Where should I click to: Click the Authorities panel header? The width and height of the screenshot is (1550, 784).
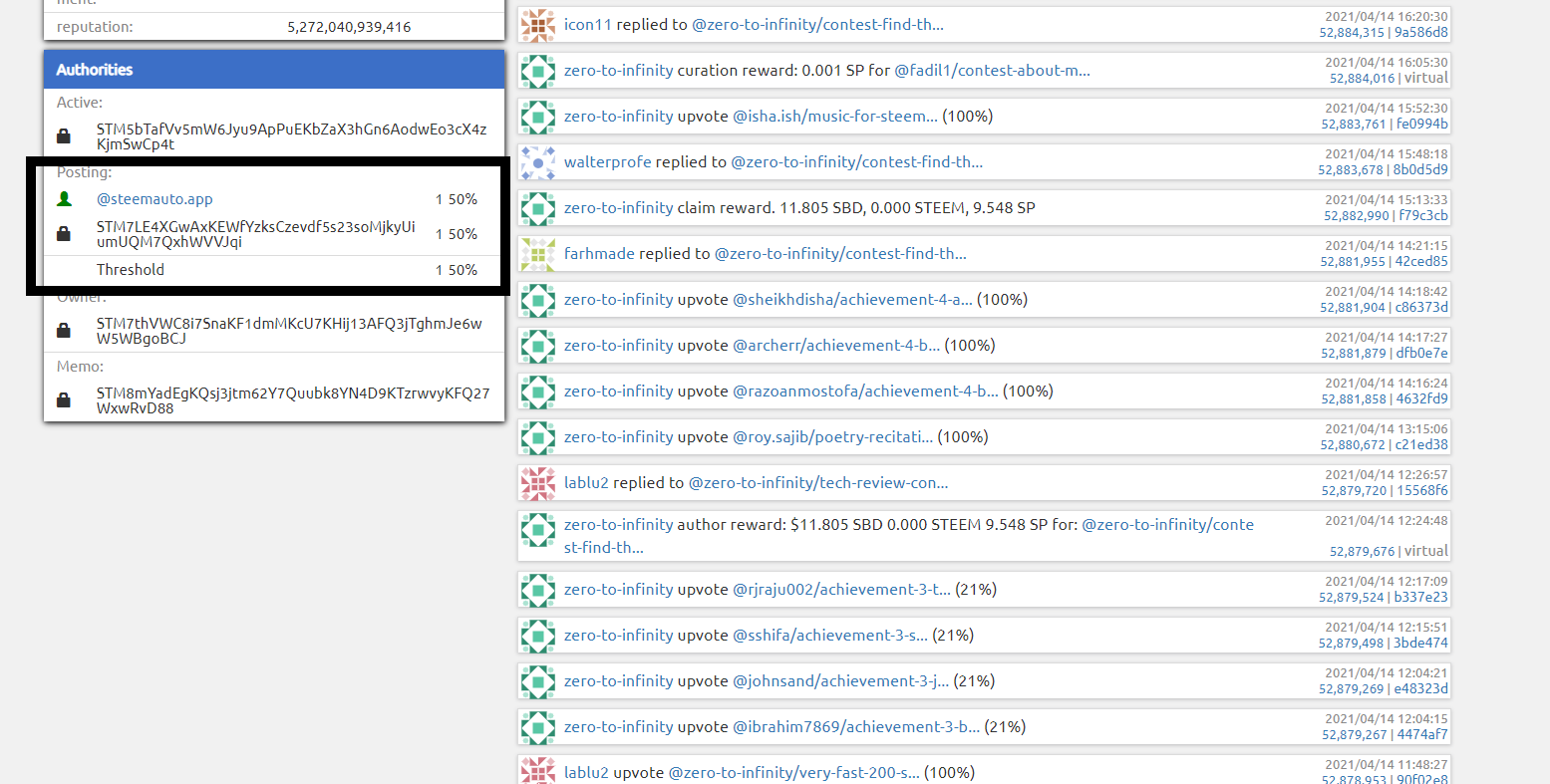274,70
